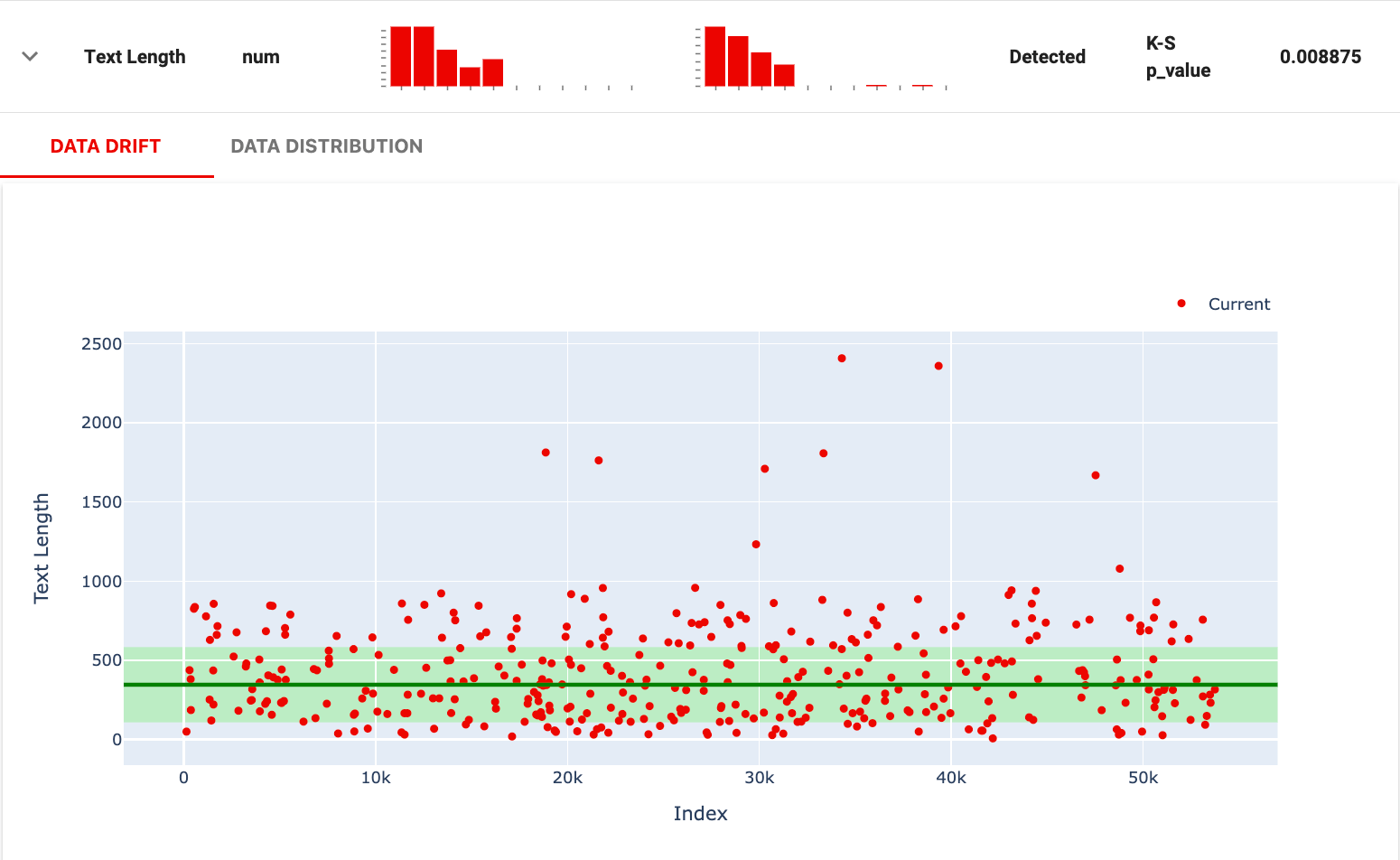Switch to the DATA DISTRIBUTION tab

326,145
